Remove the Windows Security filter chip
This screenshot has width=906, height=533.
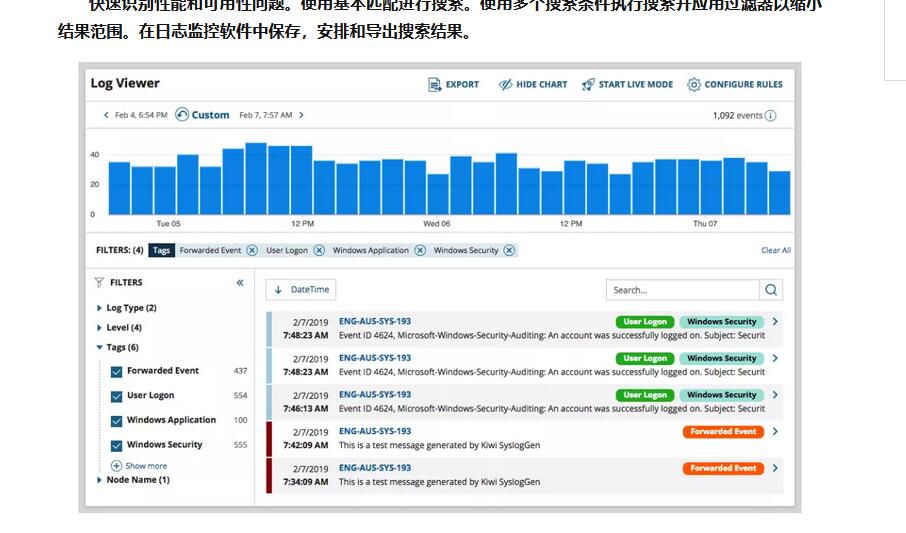[x=509, y=250]
